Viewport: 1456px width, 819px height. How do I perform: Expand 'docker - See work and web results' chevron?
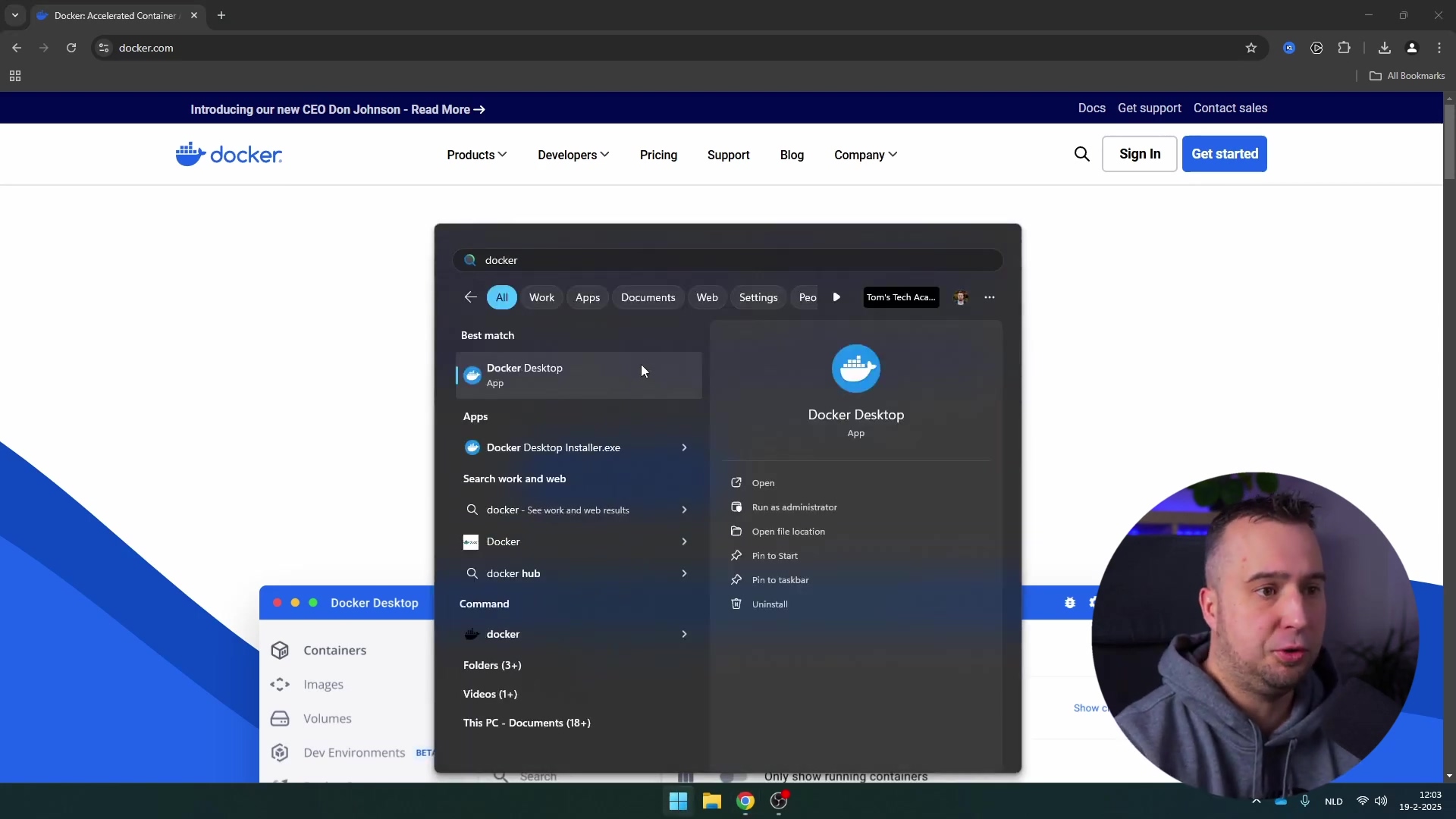[x=684, y=510]
